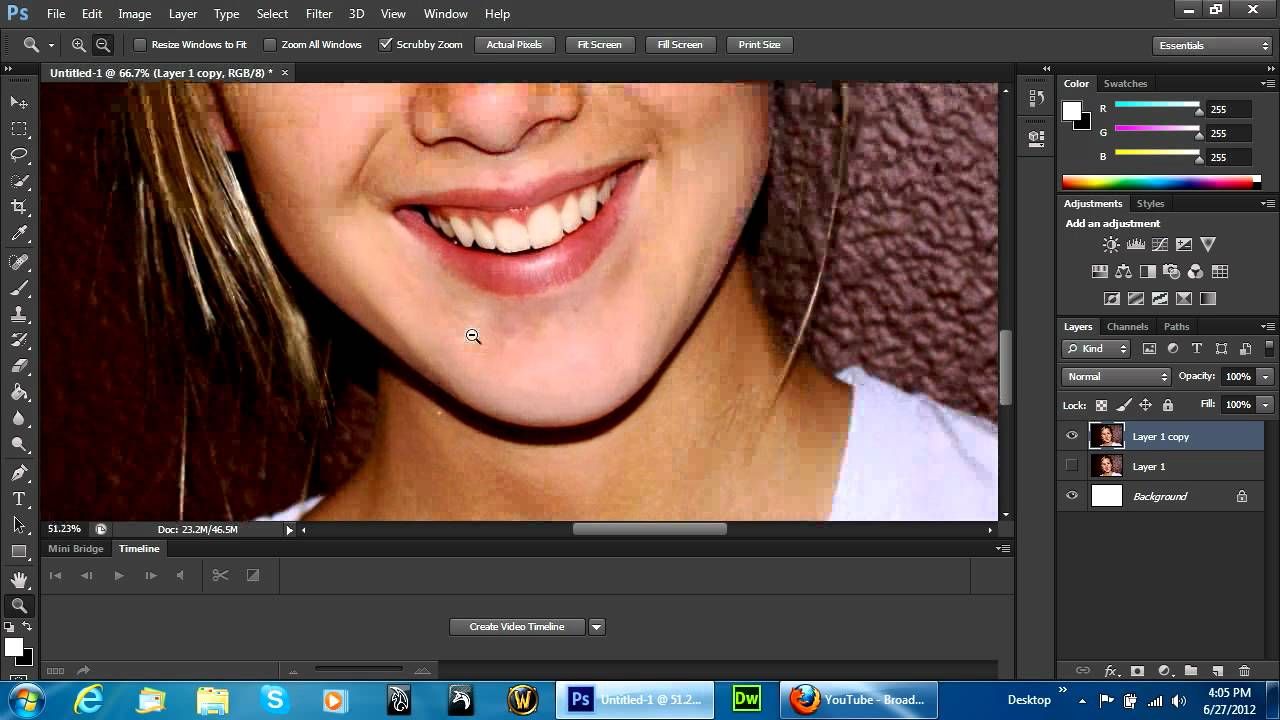Uncheck the Scrubby Zoom option
1280x720 pixels.
click(386, 45)
